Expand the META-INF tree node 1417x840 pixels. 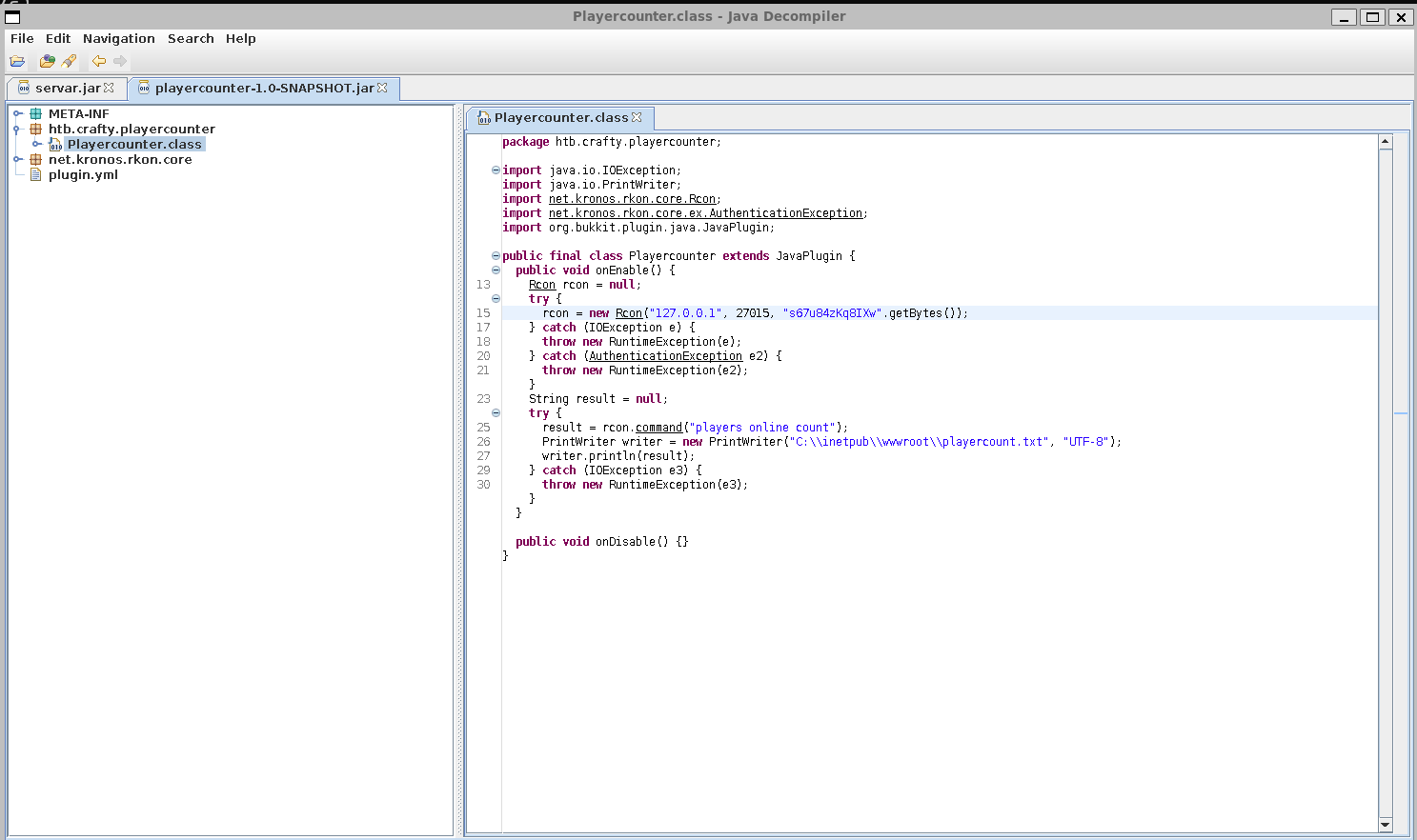tap(17, 114)
